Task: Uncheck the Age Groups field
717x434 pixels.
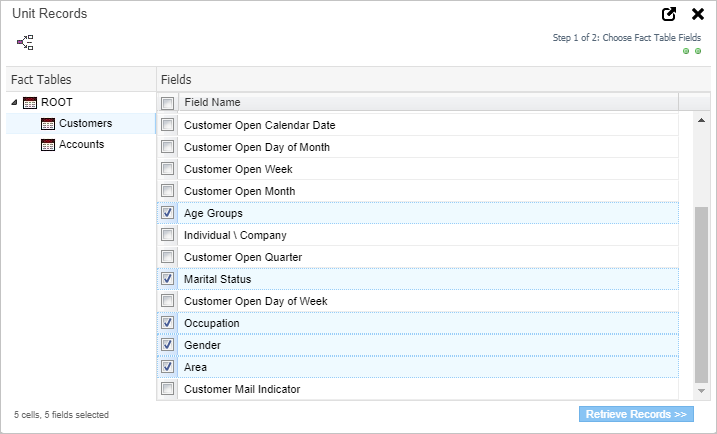Action: click(x=167, y=213)
